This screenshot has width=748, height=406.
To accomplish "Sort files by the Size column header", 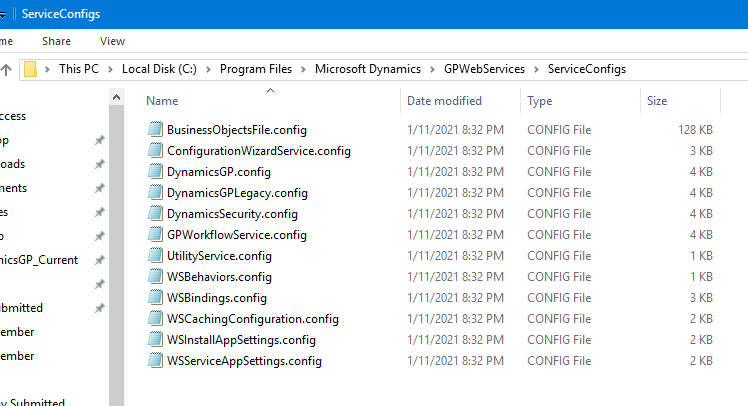I will 657,101.
